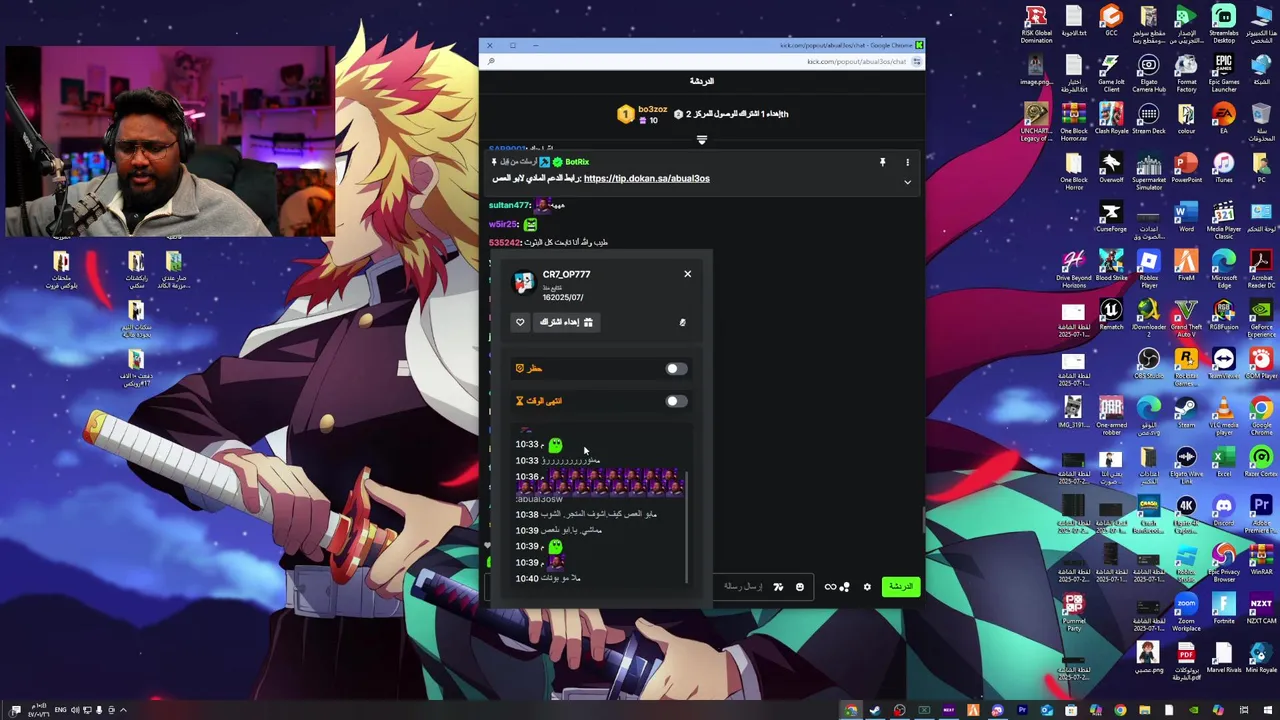This screenshot has width=1280, height=720.
Task: Open VLC media player desktop icon
Action: [1224, 414]
